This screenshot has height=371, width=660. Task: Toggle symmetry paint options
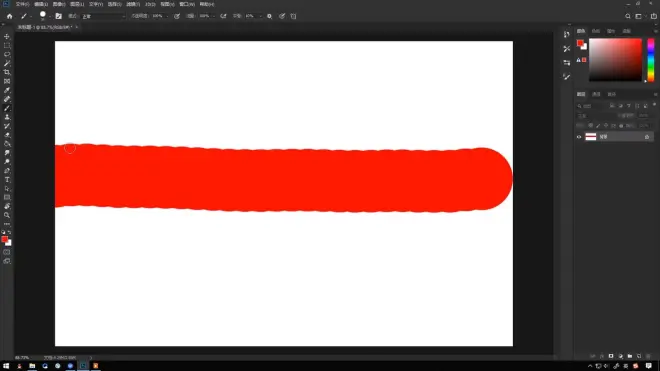(x=293, y=16)
